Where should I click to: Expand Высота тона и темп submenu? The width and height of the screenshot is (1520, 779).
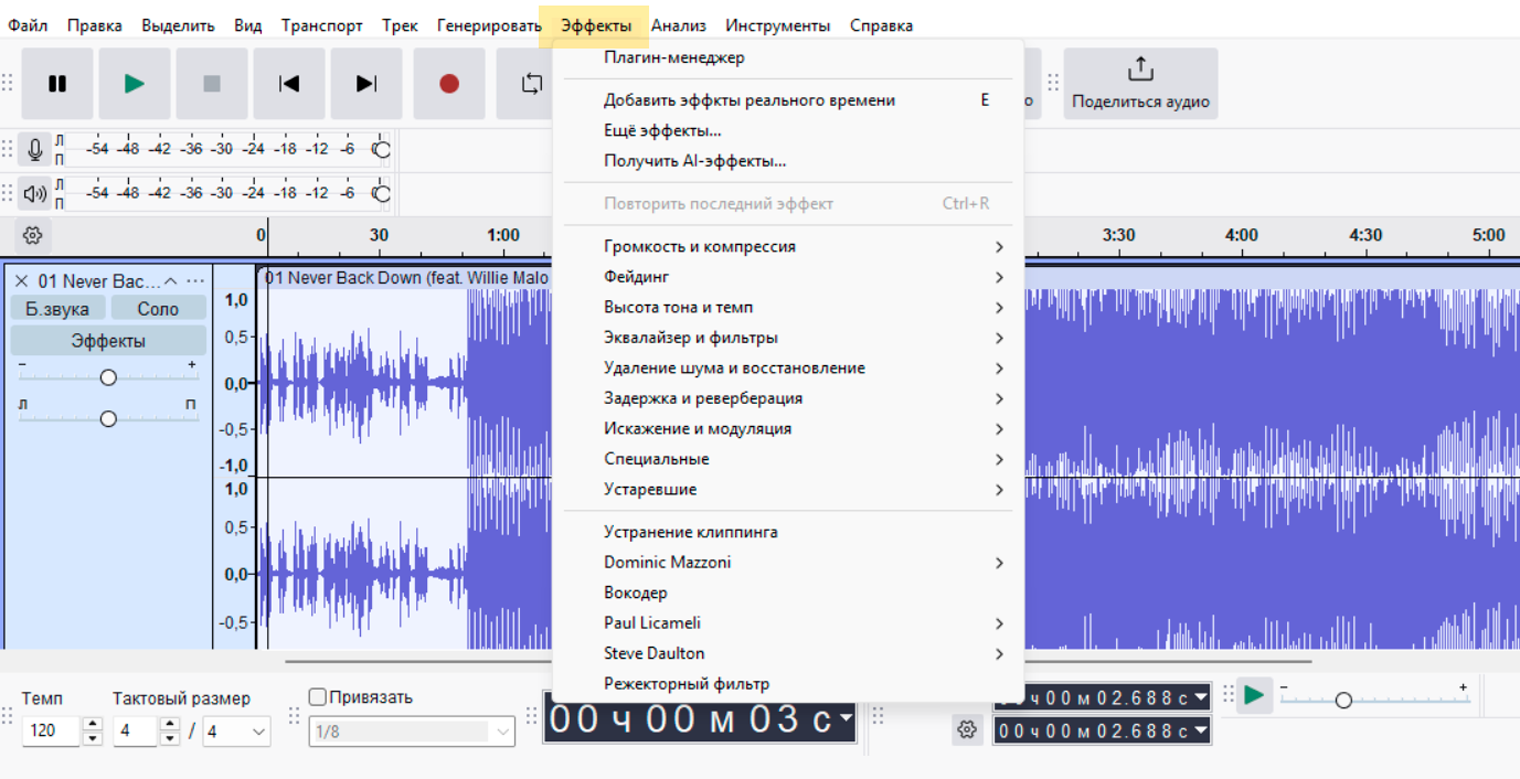788,307
